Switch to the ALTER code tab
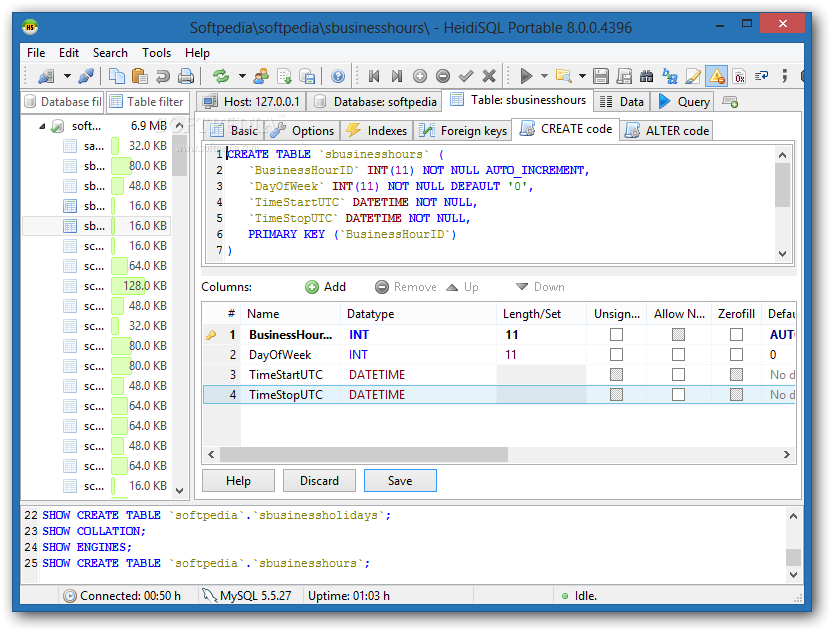Screen dimensions: 832x632 (667, 131)
